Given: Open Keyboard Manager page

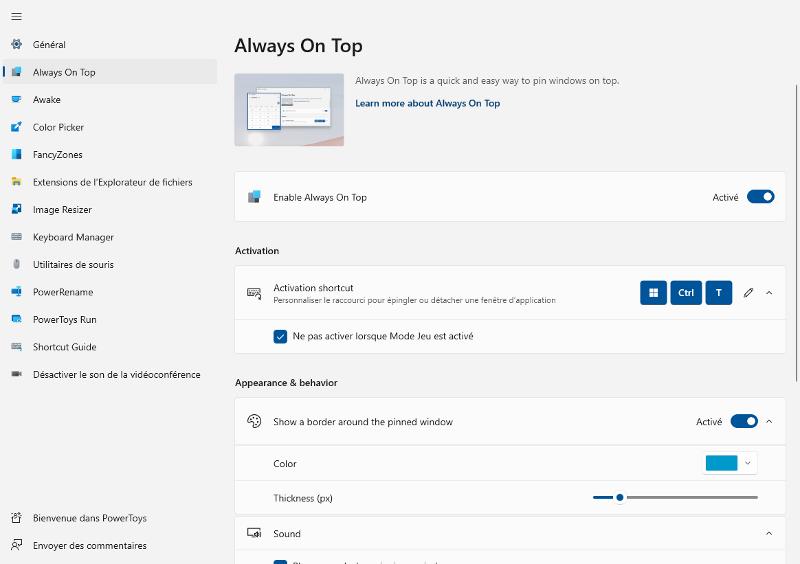Looking at the screenshot, I should [110, 237].
